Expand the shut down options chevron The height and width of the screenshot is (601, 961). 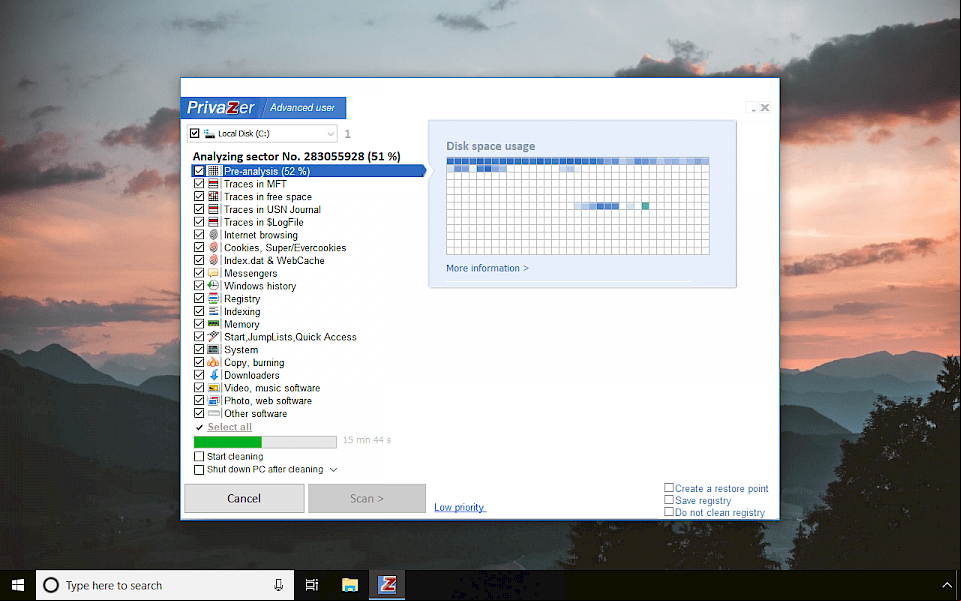[333, 470]
